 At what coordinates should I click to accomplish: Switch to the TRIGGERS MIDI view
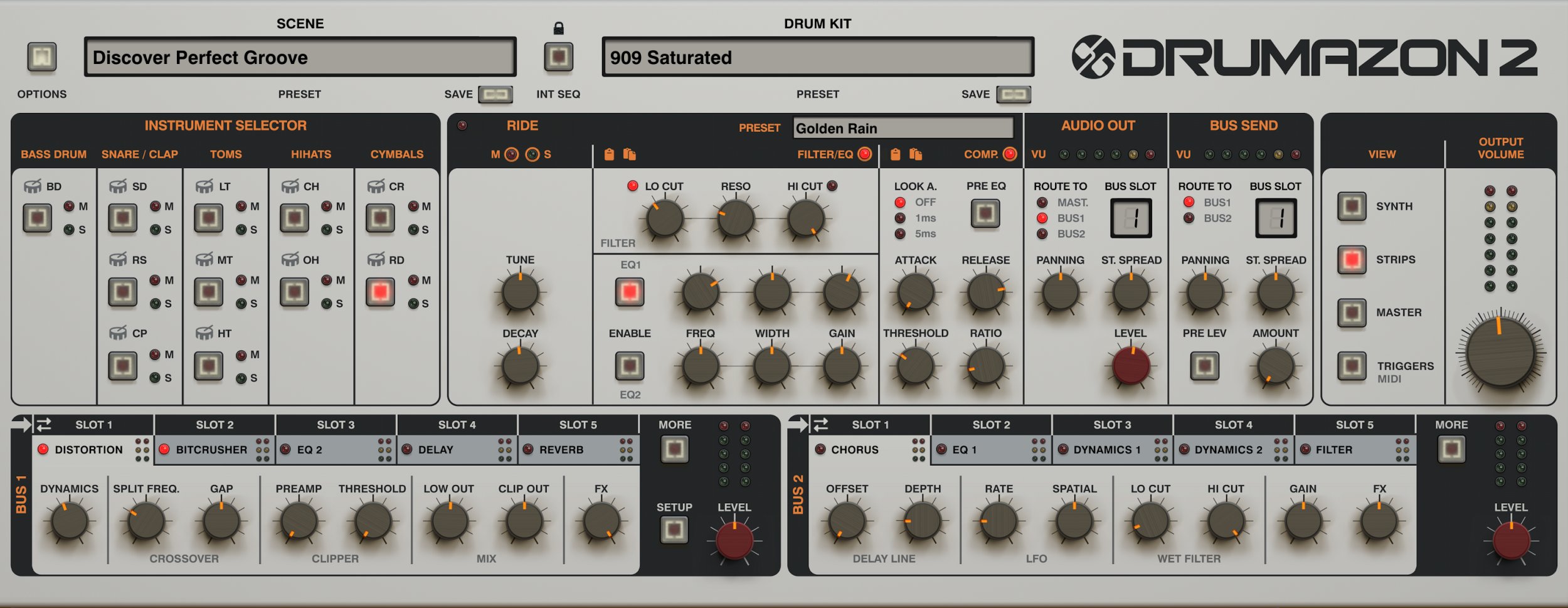click(x=1352, y=366)
